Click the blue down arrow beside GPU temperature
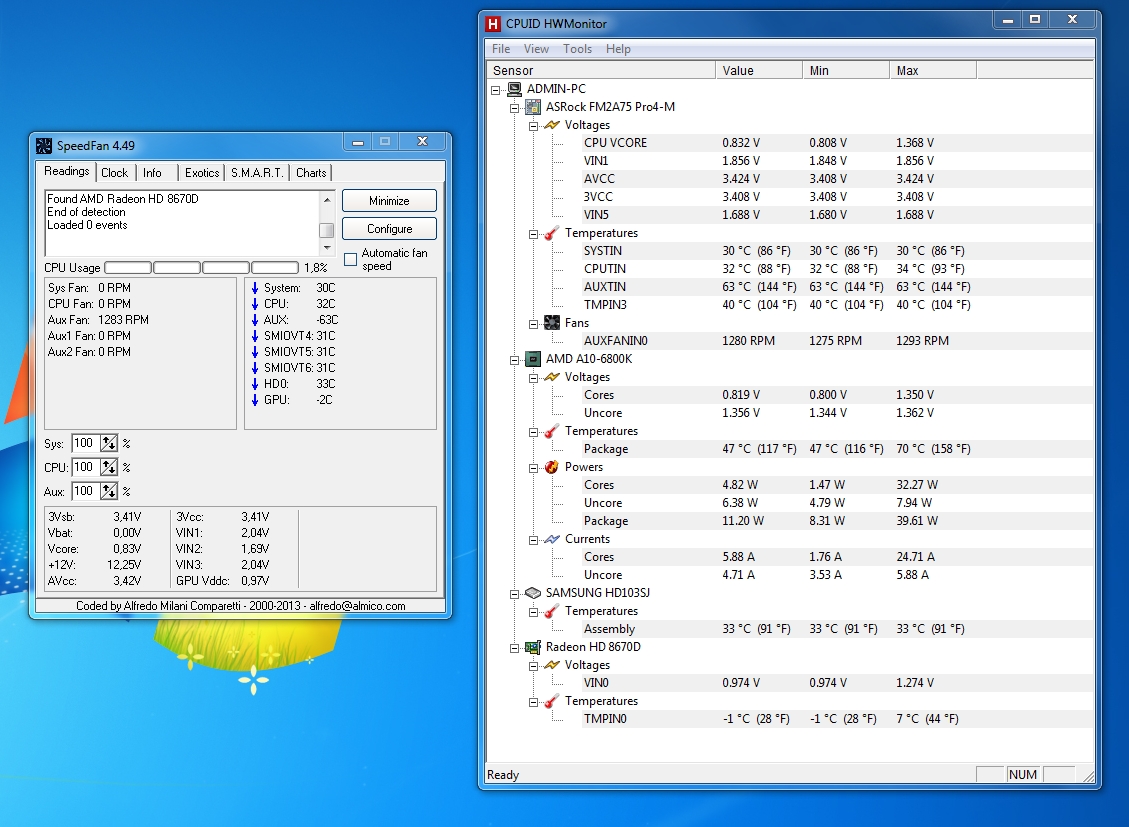The image size is (1129, 827). (255, 399)
